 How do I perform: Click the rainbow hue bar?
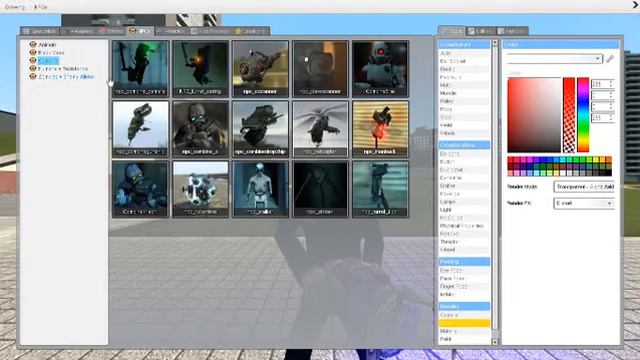(x=583, y=115)
